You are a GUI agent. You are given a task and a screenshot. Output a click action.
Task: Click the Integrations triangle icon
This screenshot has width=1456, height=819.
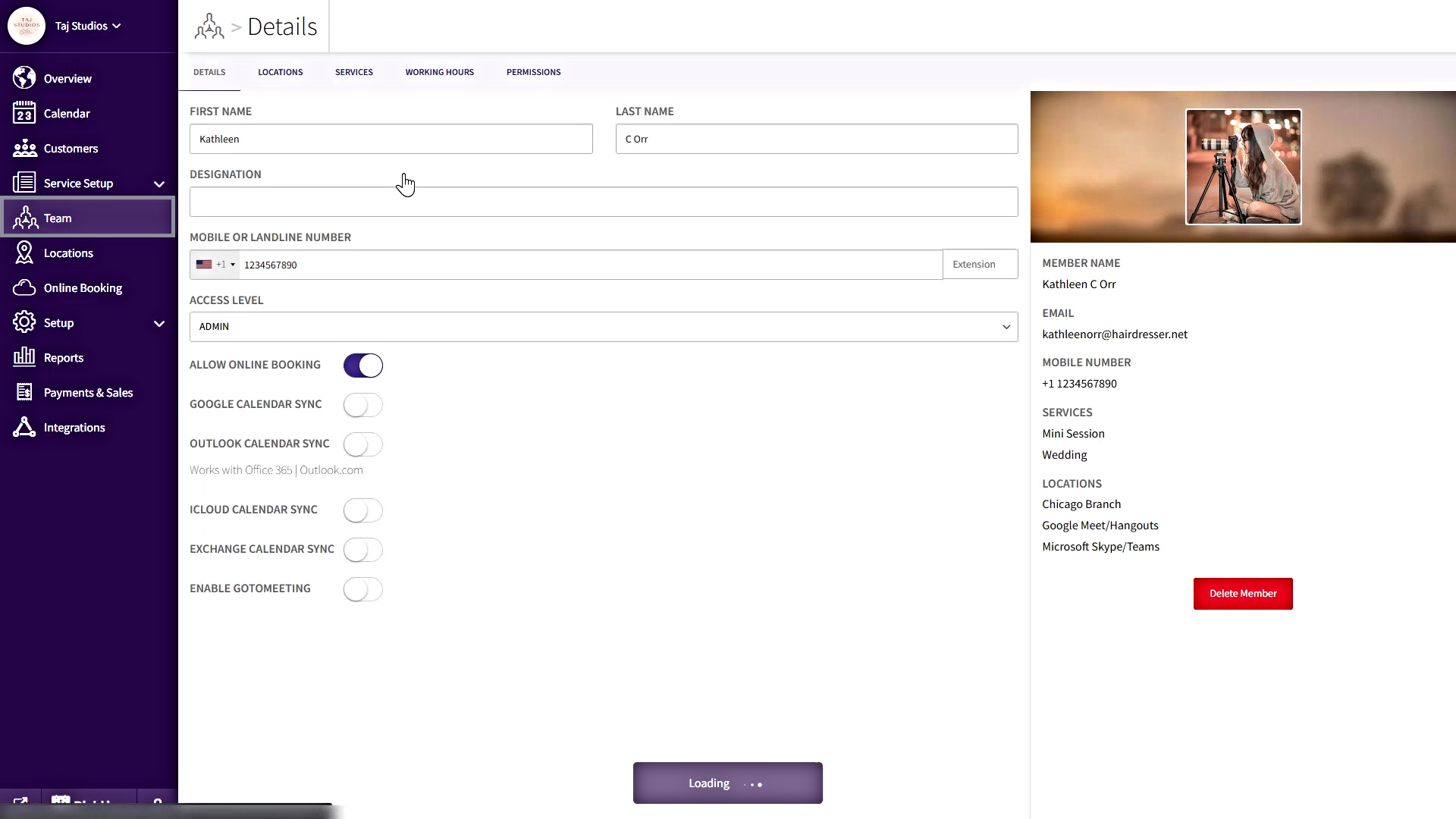coord(24,427)
